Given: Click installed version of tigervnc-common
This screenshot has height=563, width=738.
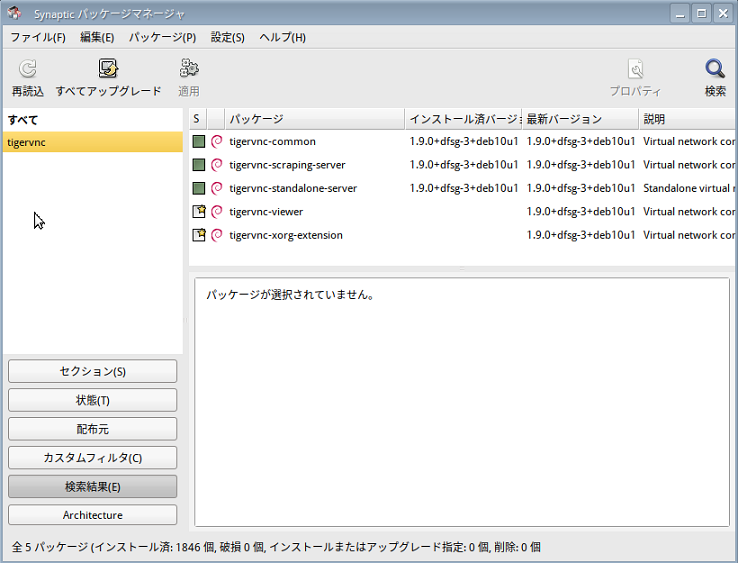Looking at the screenshot, I should 464,141.
